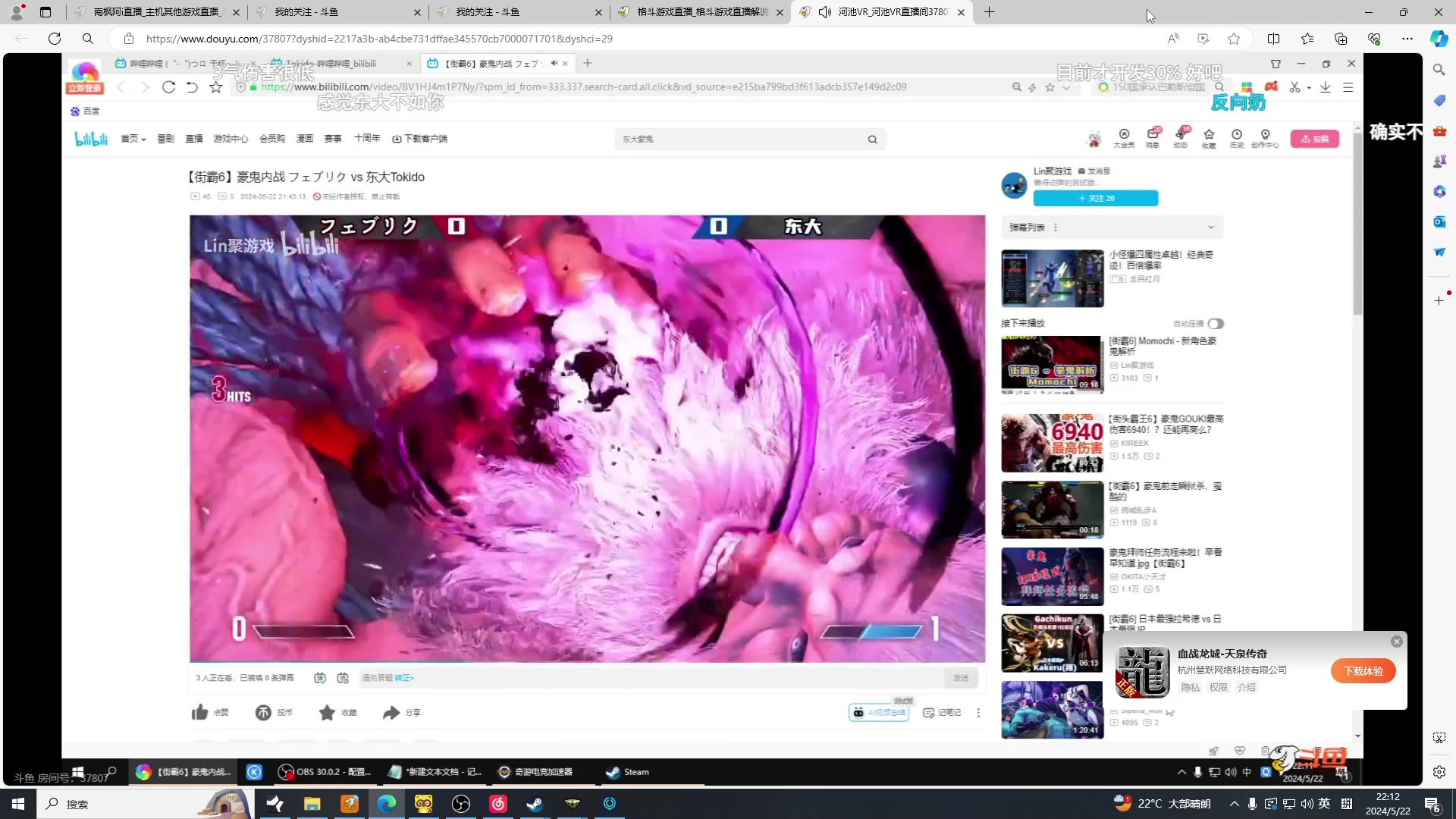The height and width of the screenshot is (819, 1456).
Task: Click the 下载客户端 link
Action: click(419, 139)
